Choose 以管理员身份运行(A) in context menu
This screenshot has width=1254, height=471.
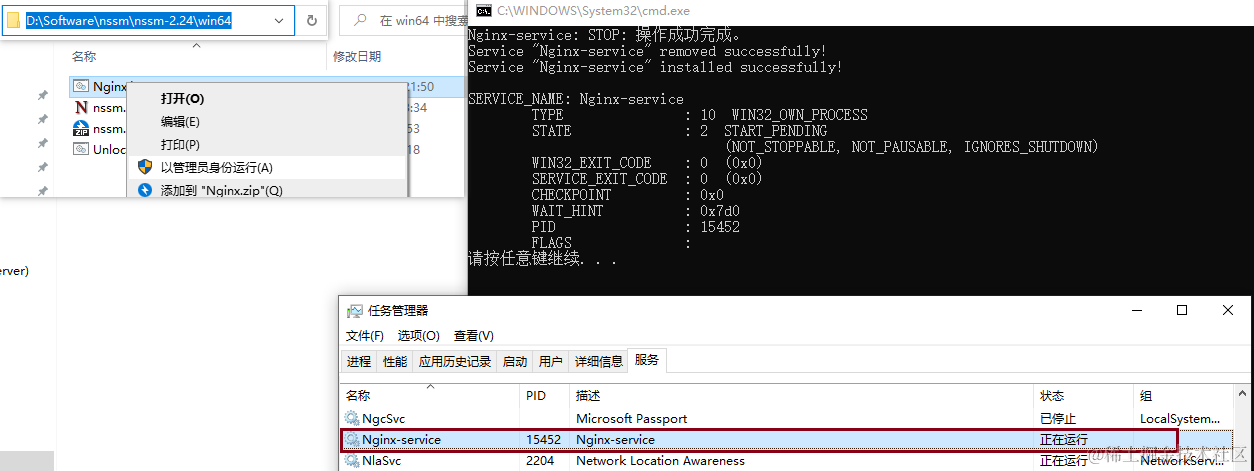[x=217, y=168]
